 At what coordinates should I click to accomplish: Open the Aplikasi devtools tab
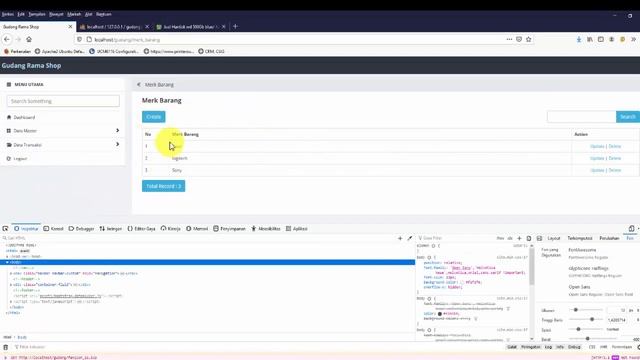[x=297, y=229]
